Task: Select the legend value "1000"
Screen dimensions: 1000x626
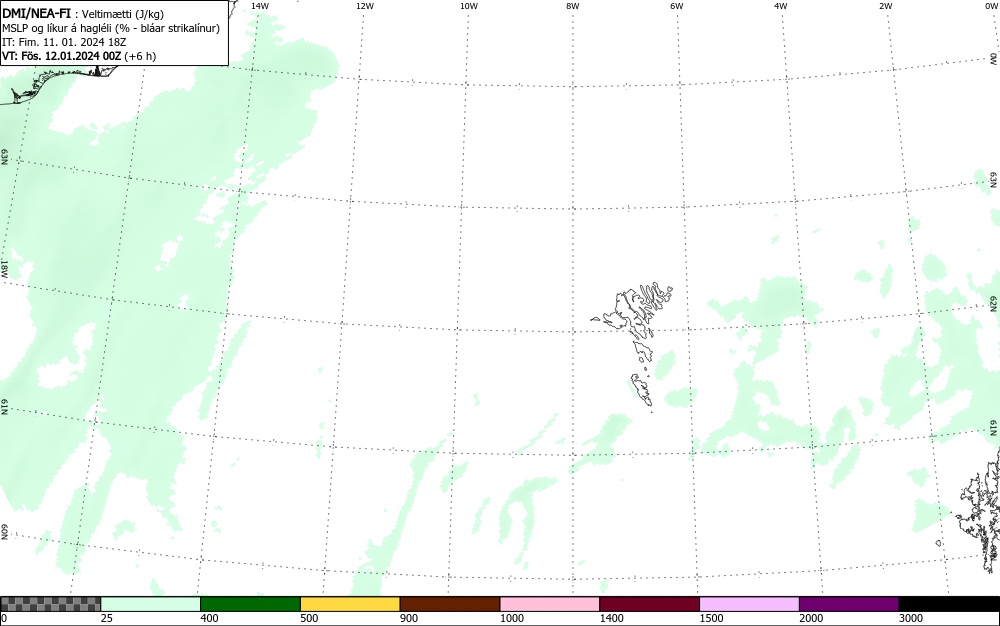Action: (x=511, y=618)
